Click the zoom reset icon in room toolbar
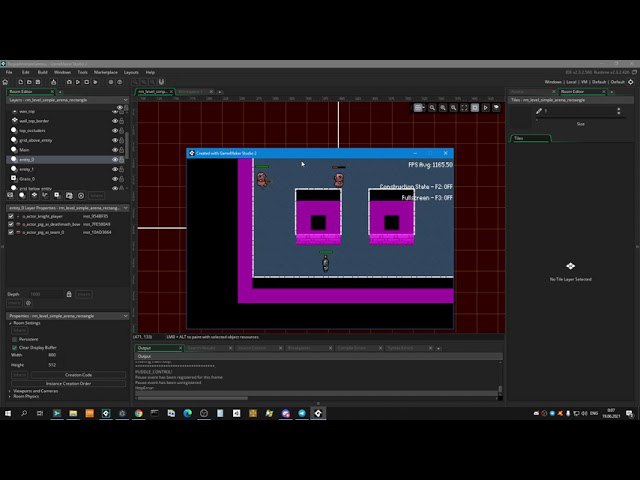 (x=442, y=108)
